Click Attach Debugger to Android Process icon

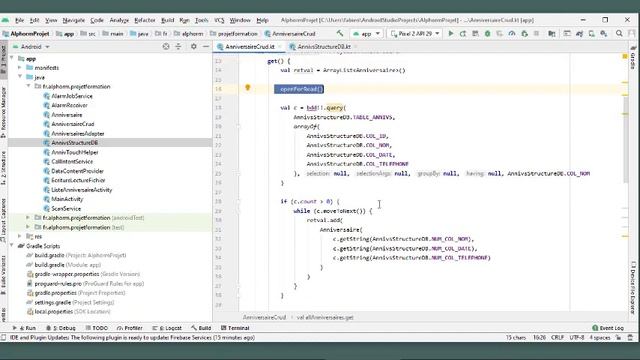pos(524,33)
